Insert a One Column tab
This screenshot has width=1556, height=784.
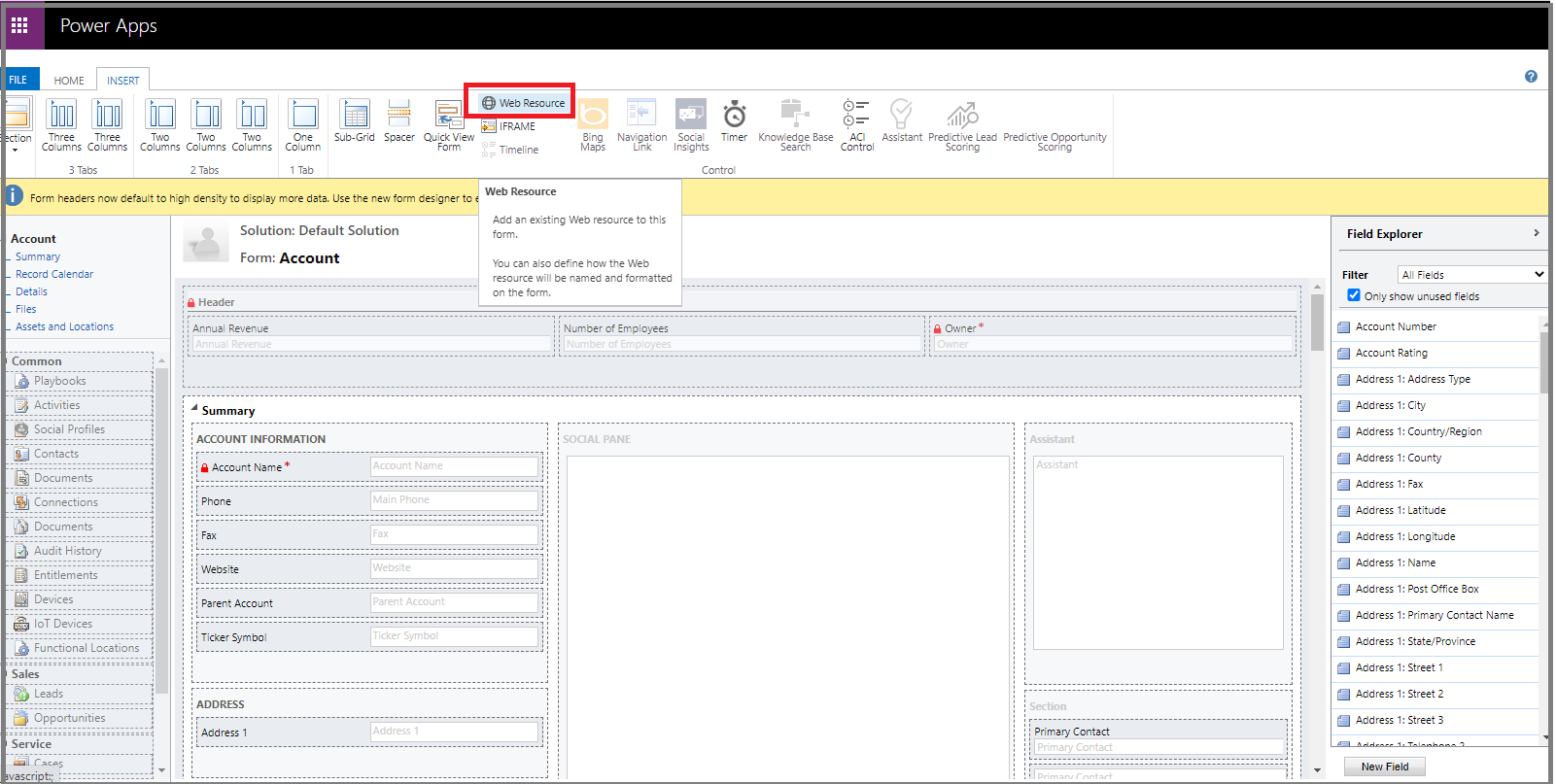click(x=302, y=125)
